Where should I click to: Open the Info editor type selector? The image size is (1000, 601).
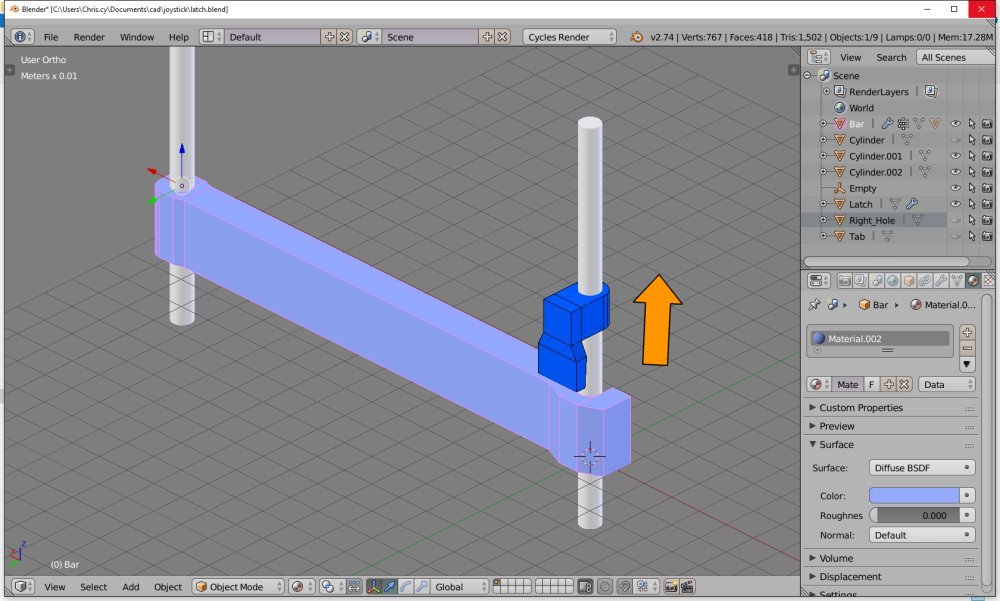(x=22, y=37)
